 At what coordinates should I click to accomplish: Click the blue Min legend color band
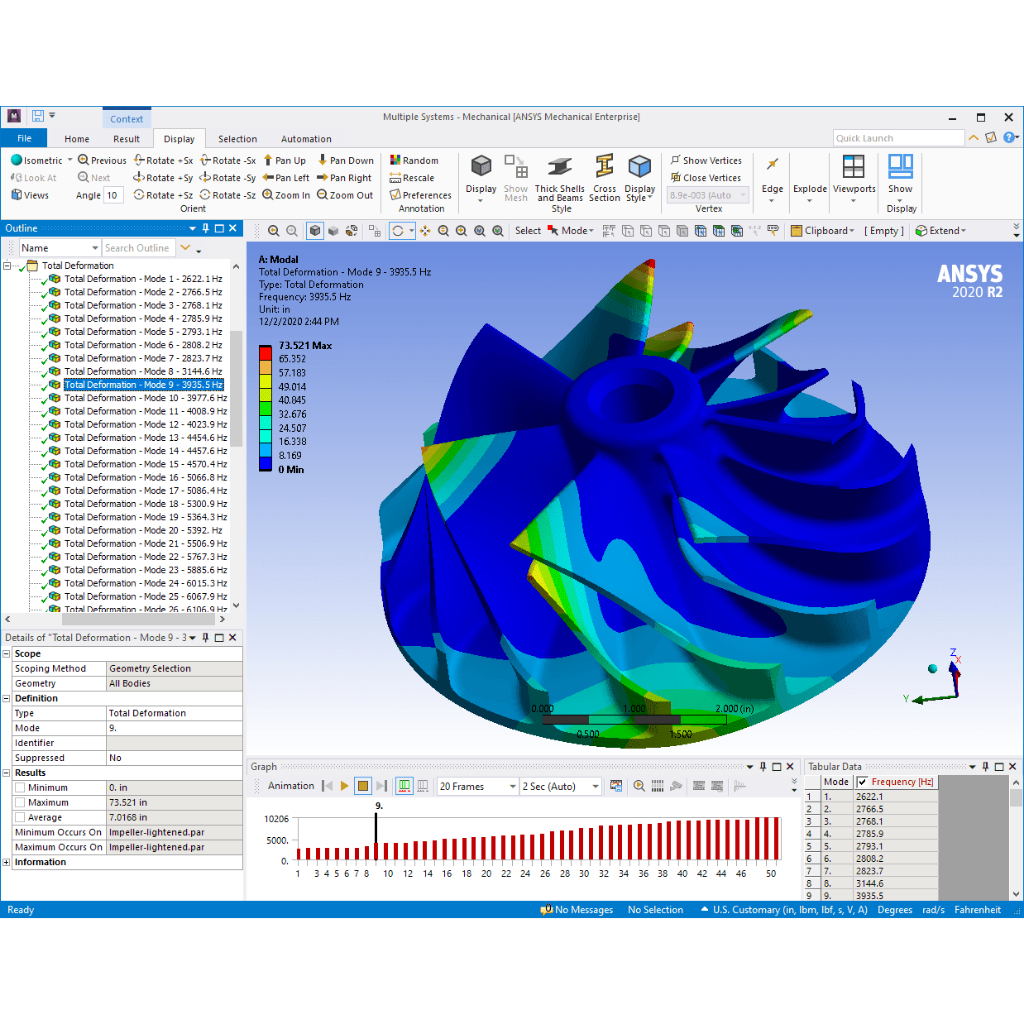pyautogui.click(x=265, y=463)
